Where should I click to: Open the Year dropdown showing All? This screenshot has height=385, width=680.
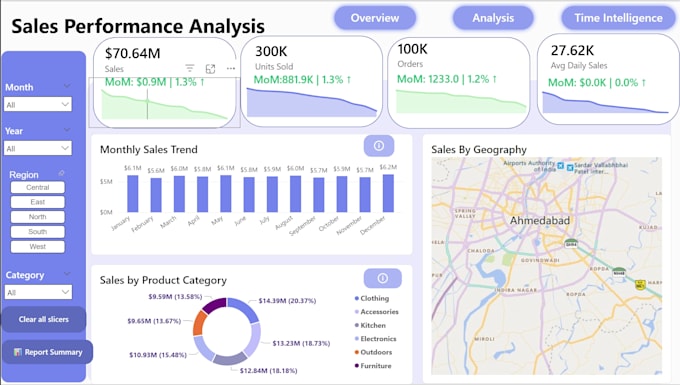tap(38, 148)
